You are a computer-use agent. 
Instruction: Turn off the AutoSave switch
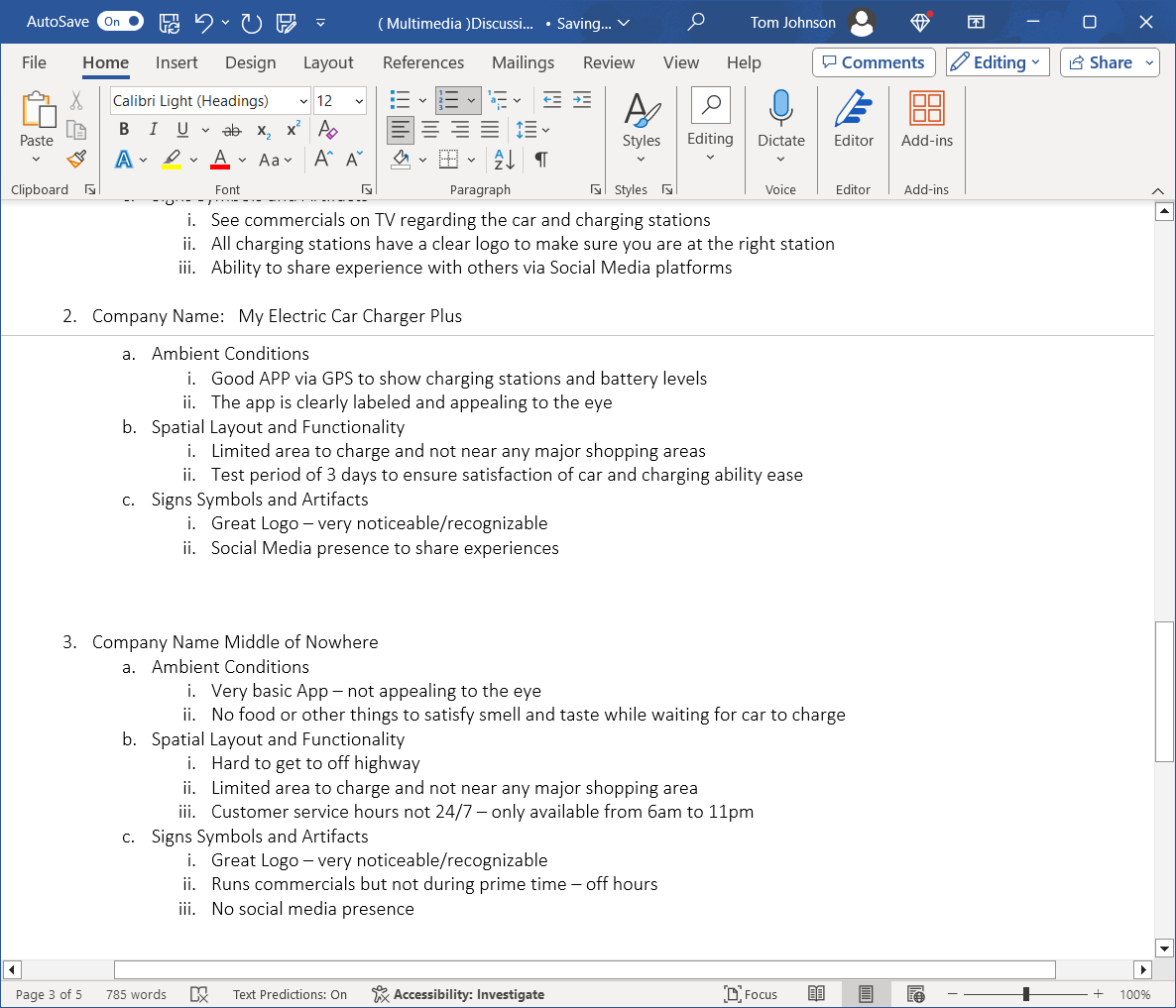click(x=120, y=21)
